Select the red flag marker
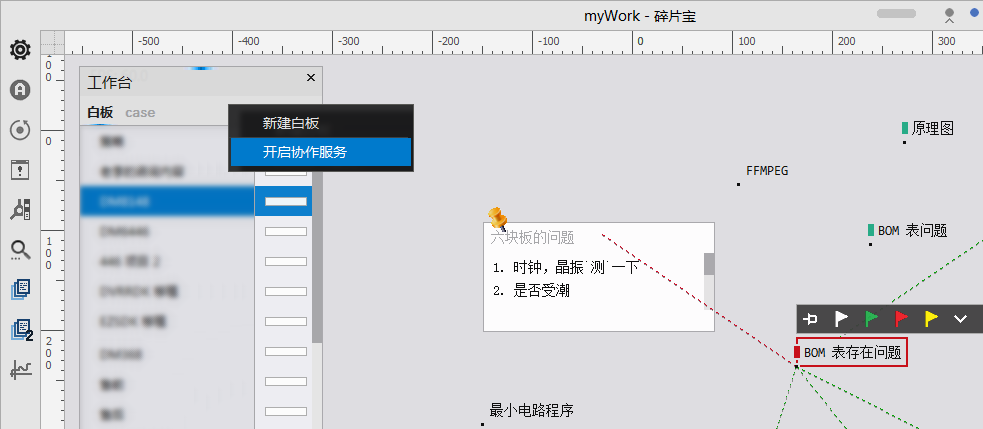 [x=901, y=319]
